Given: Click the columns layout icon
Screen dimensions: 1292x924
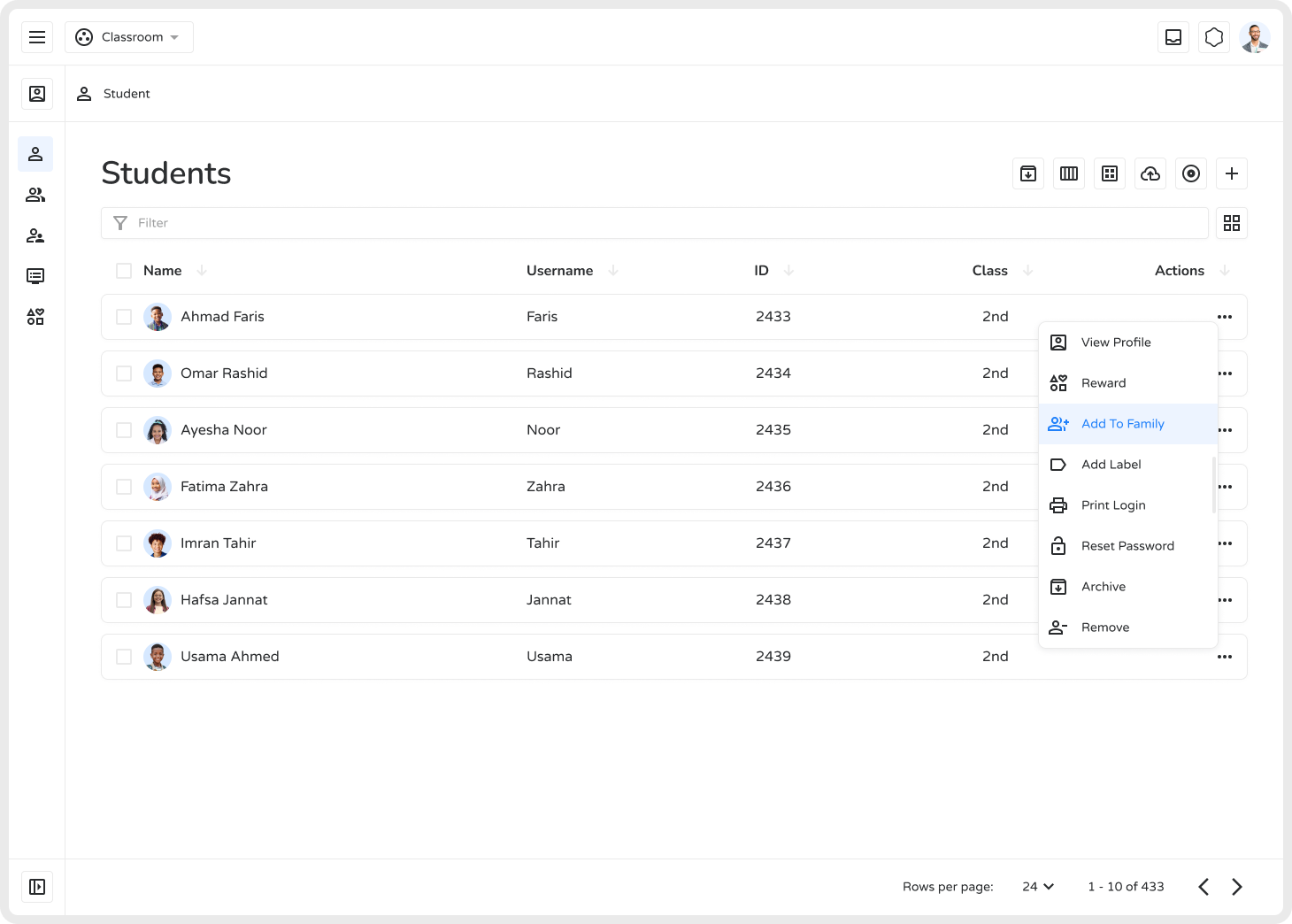Looking at the screenshot, I should (1069, 173).
